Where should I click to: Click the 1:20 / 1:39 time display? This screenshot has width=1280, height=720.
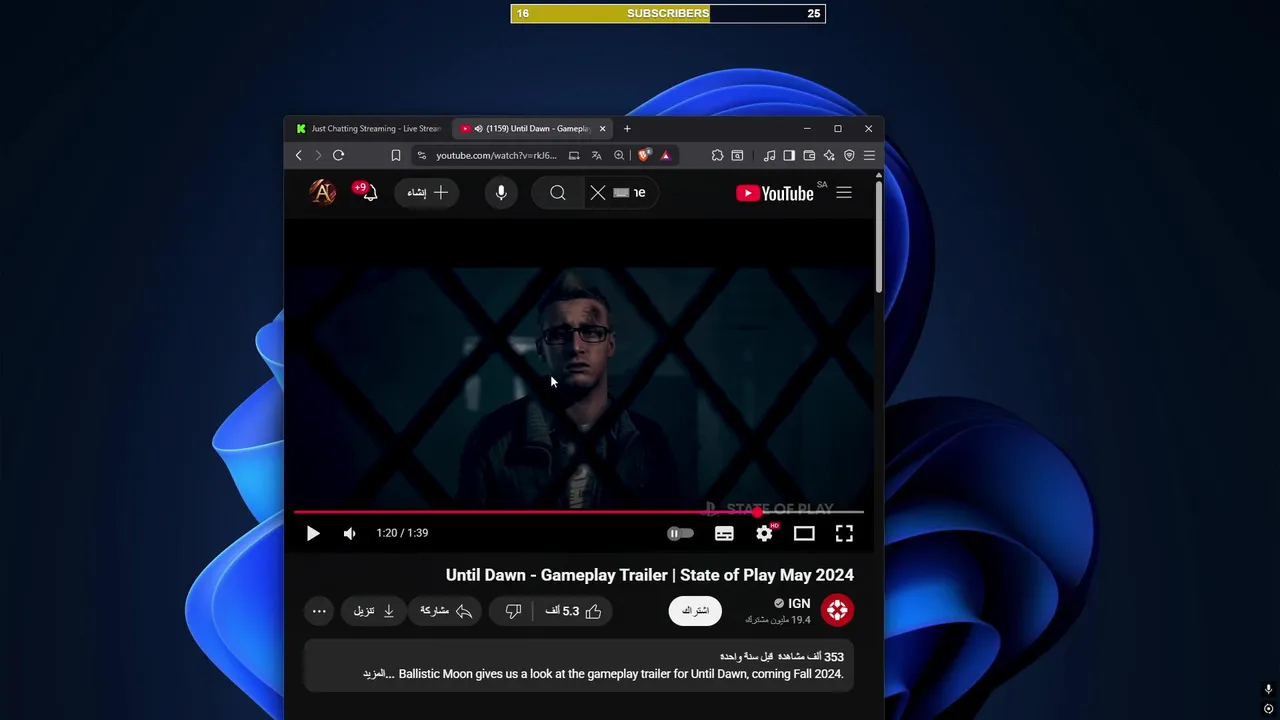(x=402, y=533)
